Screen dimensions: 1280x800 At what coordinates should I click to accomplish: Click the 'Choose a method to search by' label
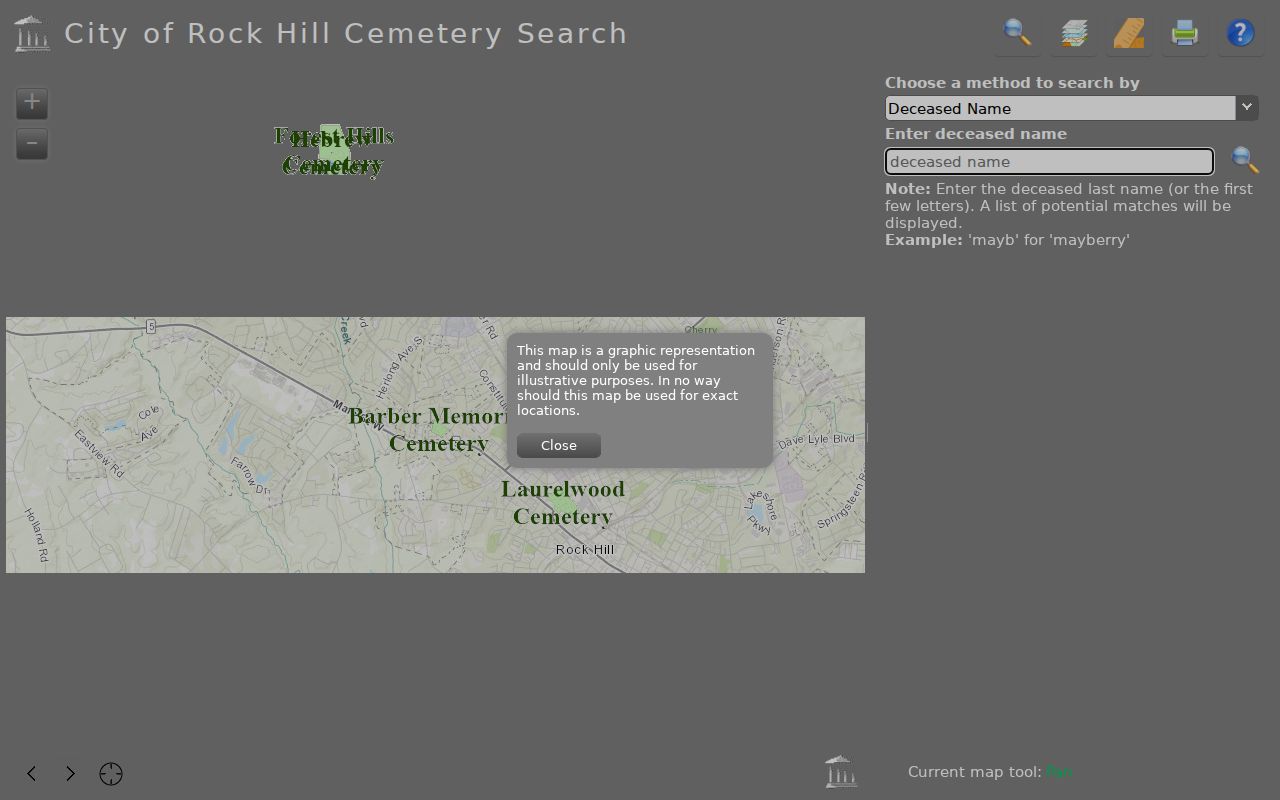tap(1012, 83)
